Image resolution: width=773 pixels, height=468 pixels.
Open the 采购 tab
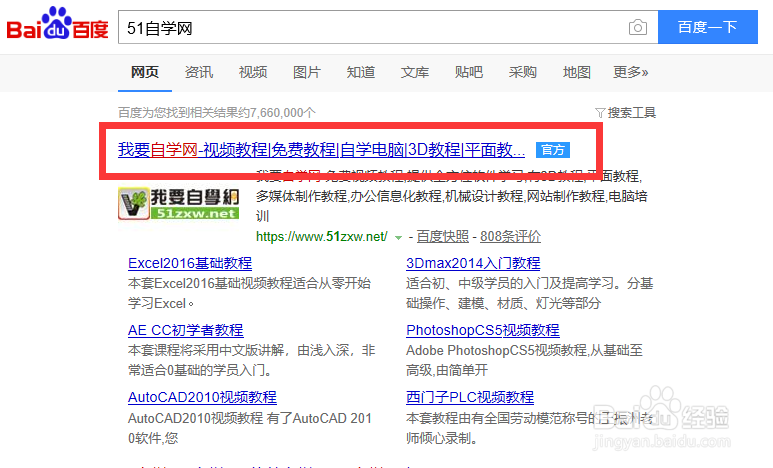click(x=523, y=72)
